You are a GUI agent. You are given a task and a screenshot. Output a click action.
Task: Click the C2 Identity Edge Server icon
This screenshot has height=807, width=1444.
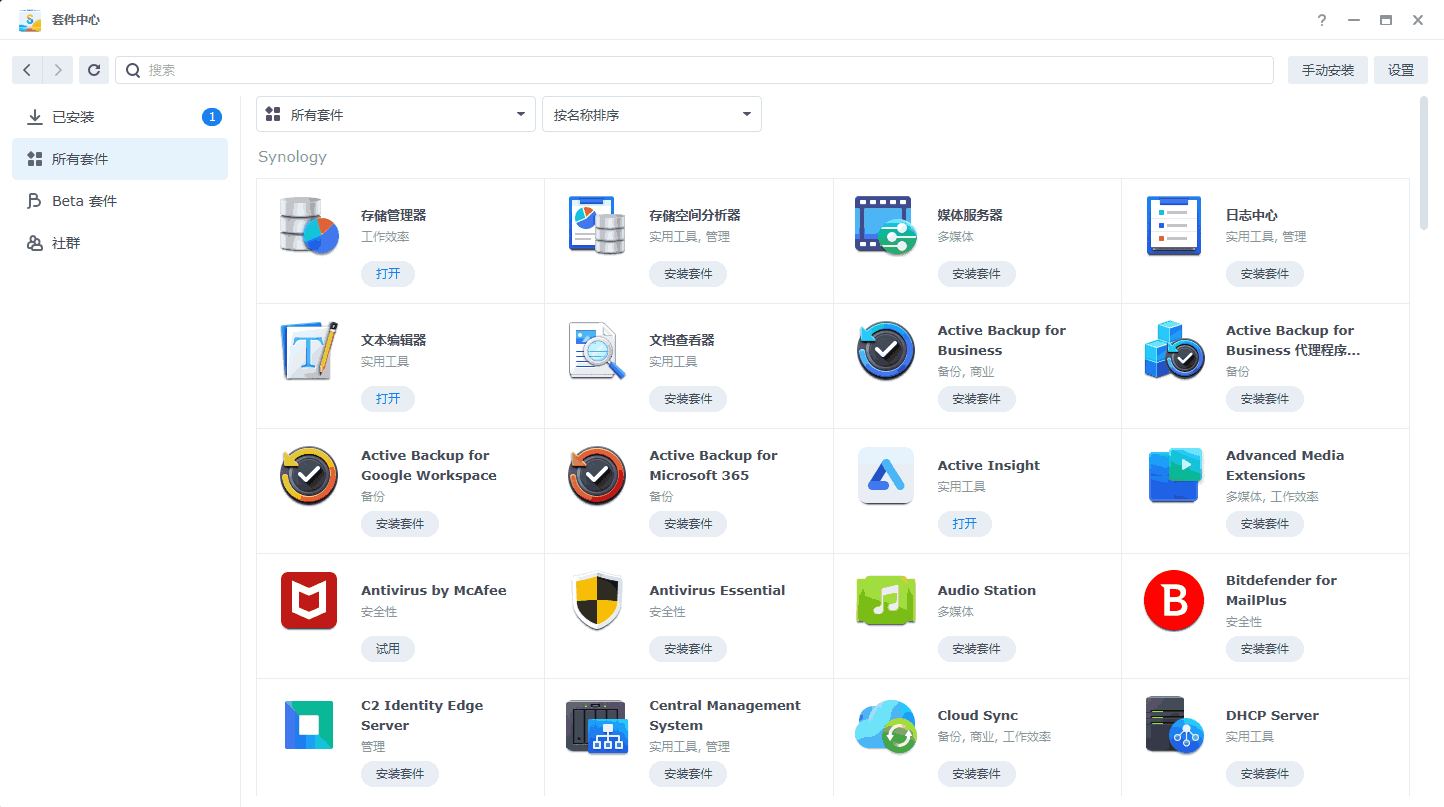click(309, 725)
